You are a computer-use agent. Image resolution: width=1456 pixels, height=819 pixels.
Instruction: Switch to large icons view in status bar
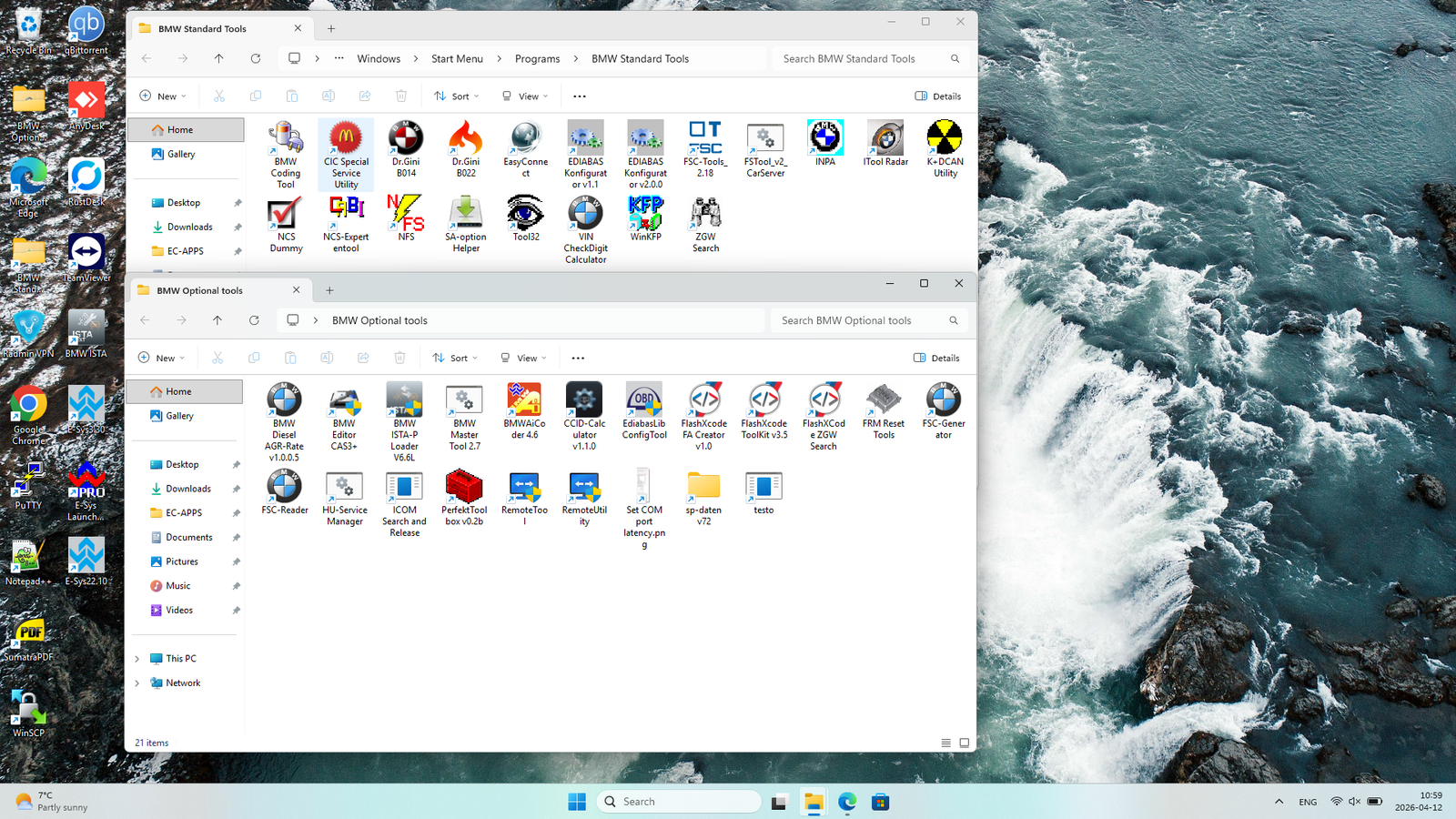[x=965, y=743]
